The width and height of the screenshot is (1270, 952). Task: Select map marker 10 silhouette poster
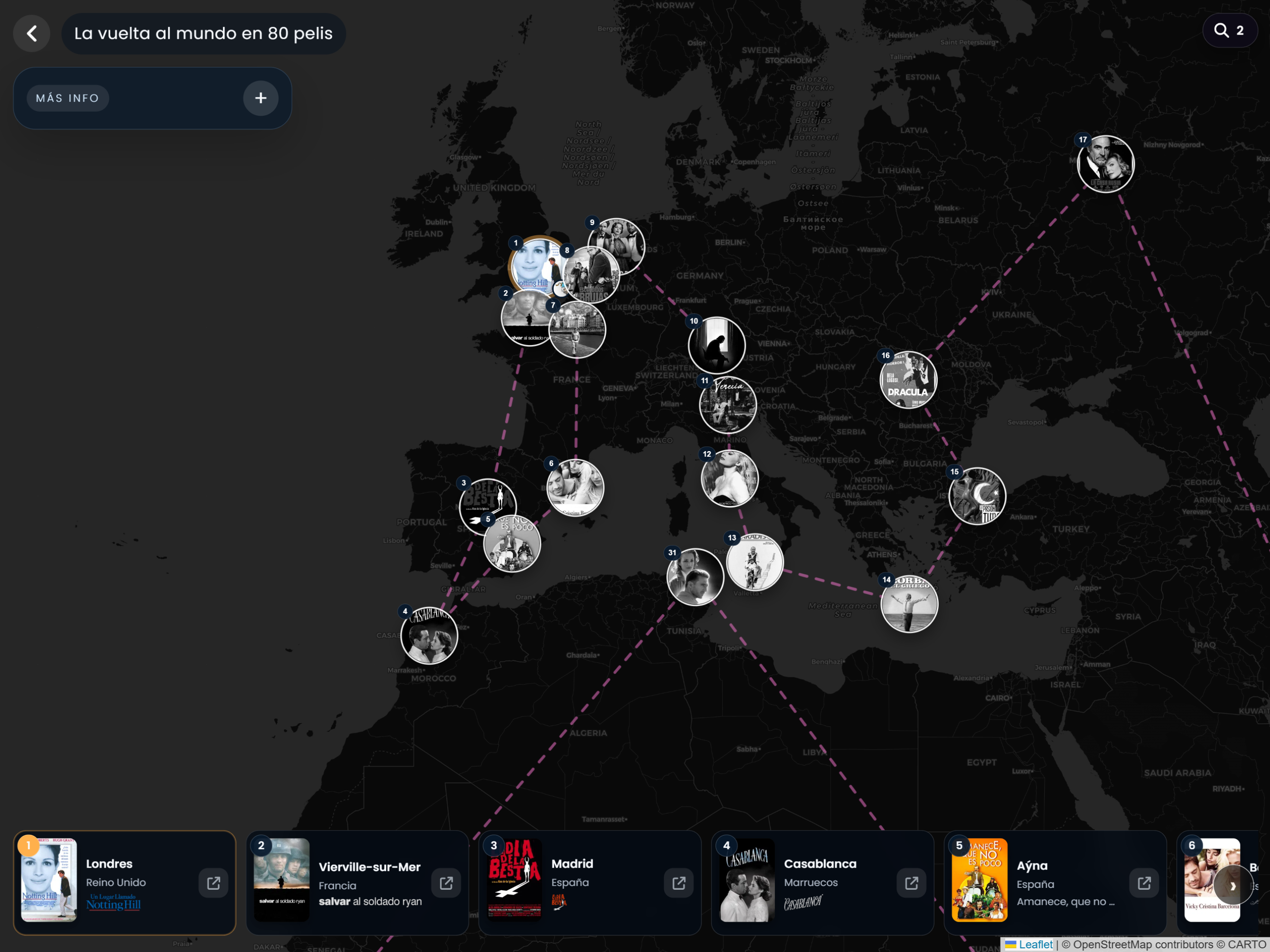click(717, 345)
